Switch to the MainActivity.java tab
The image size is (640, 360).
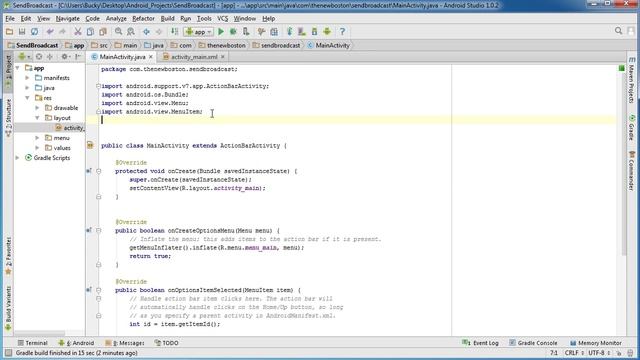pyautogui.click(x=122, y=57)
